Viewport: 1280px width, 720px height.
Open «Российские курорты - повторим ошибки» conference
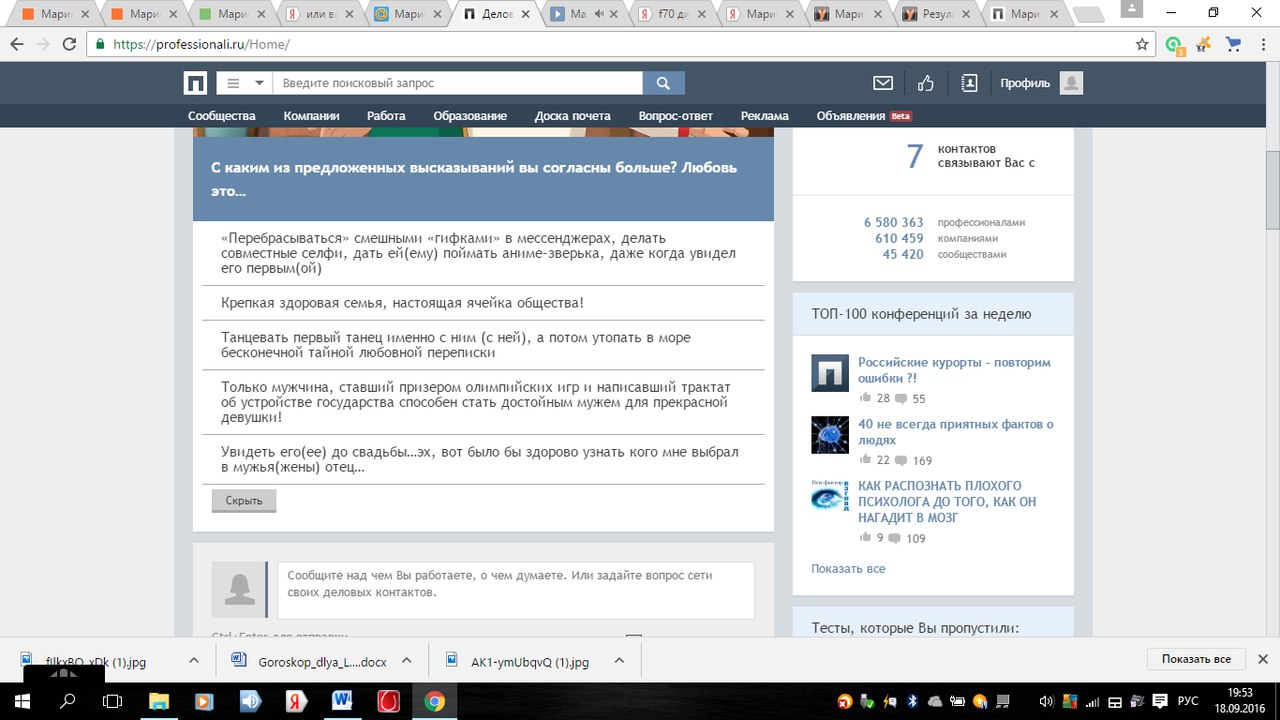(954, 370)
